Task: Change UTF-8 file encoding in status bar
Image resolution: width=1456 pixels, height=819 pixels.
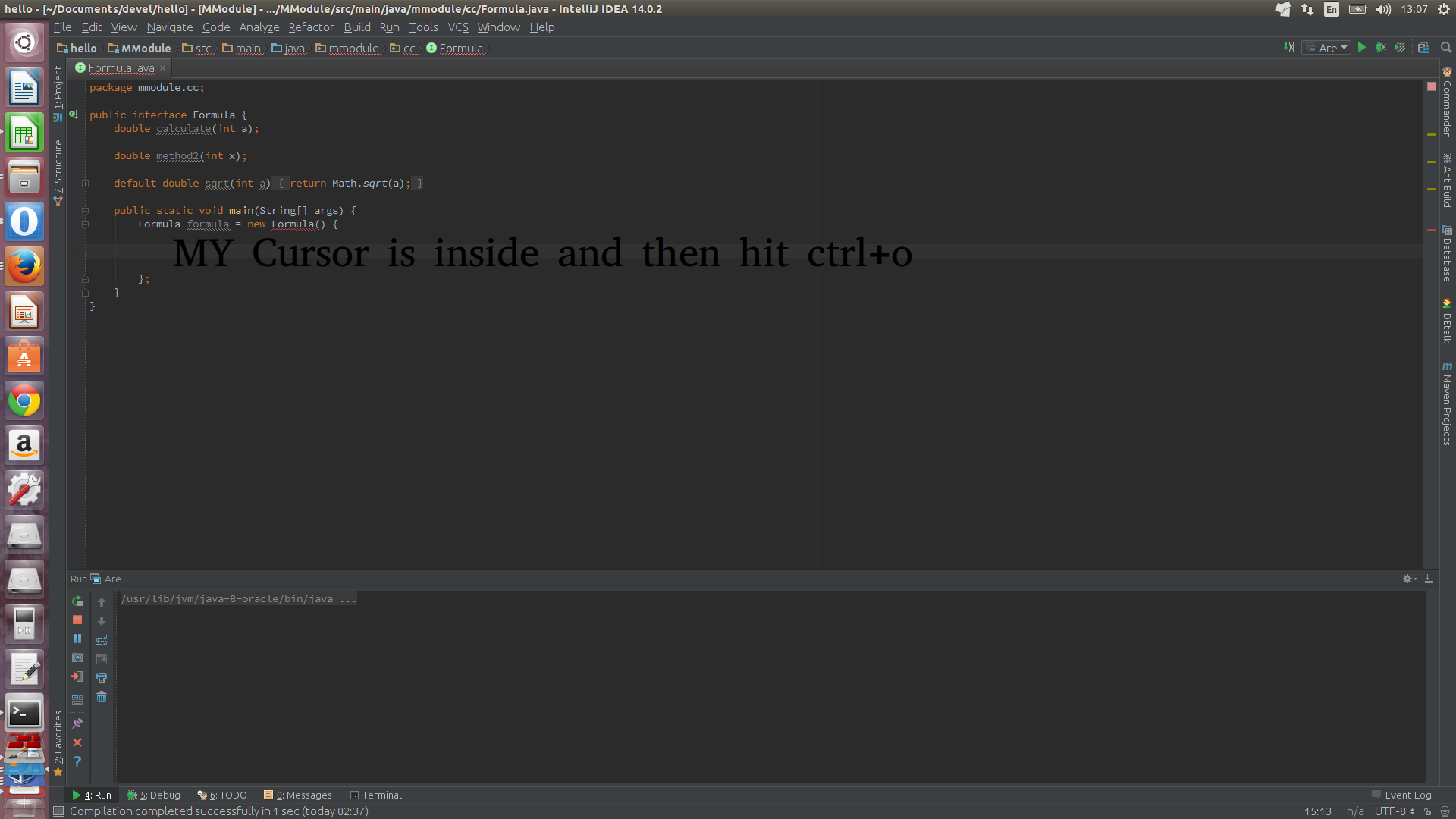Action: pos(1394,811)
